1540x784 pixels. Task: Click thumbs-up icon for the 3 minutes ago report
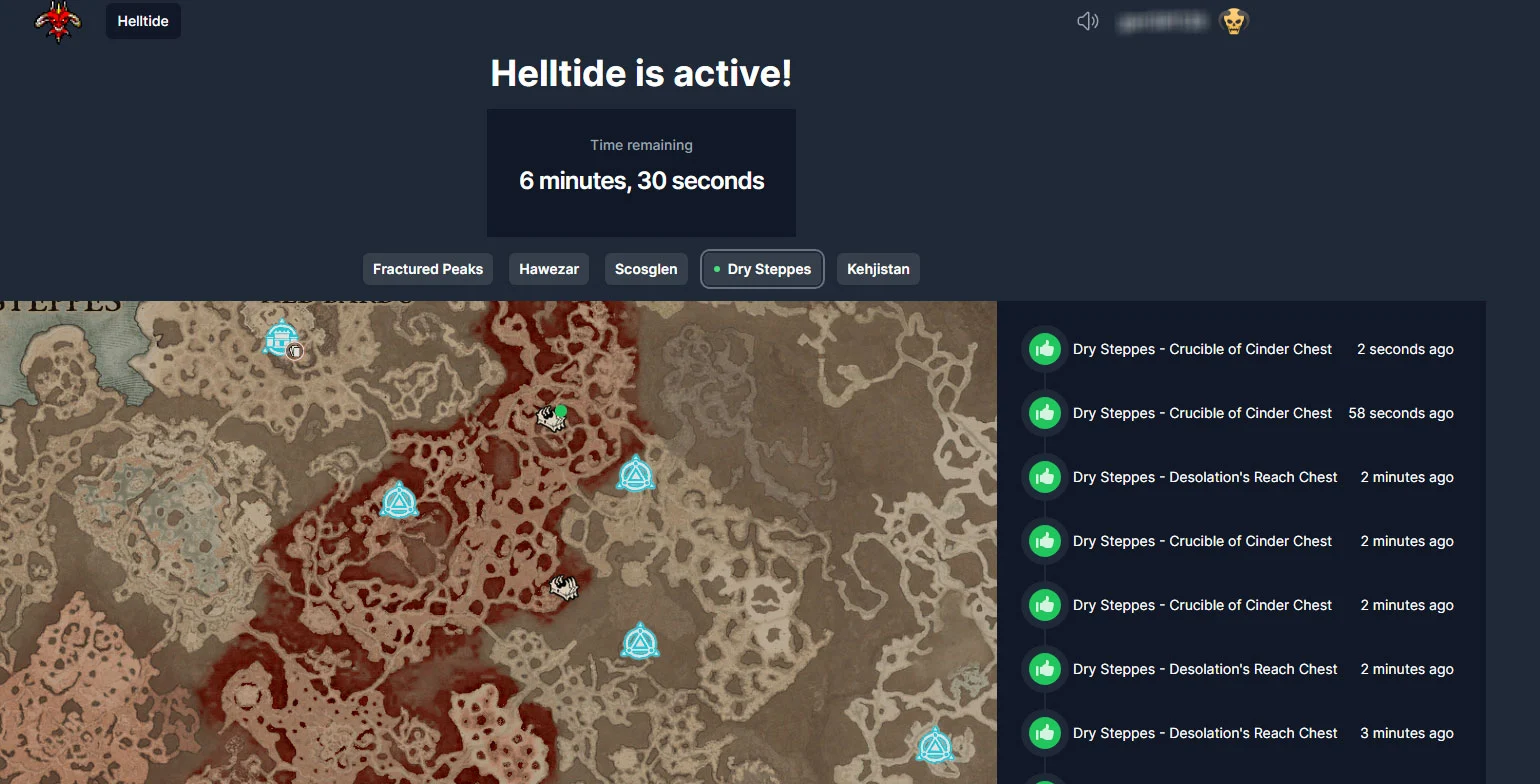pos(1045,733)
